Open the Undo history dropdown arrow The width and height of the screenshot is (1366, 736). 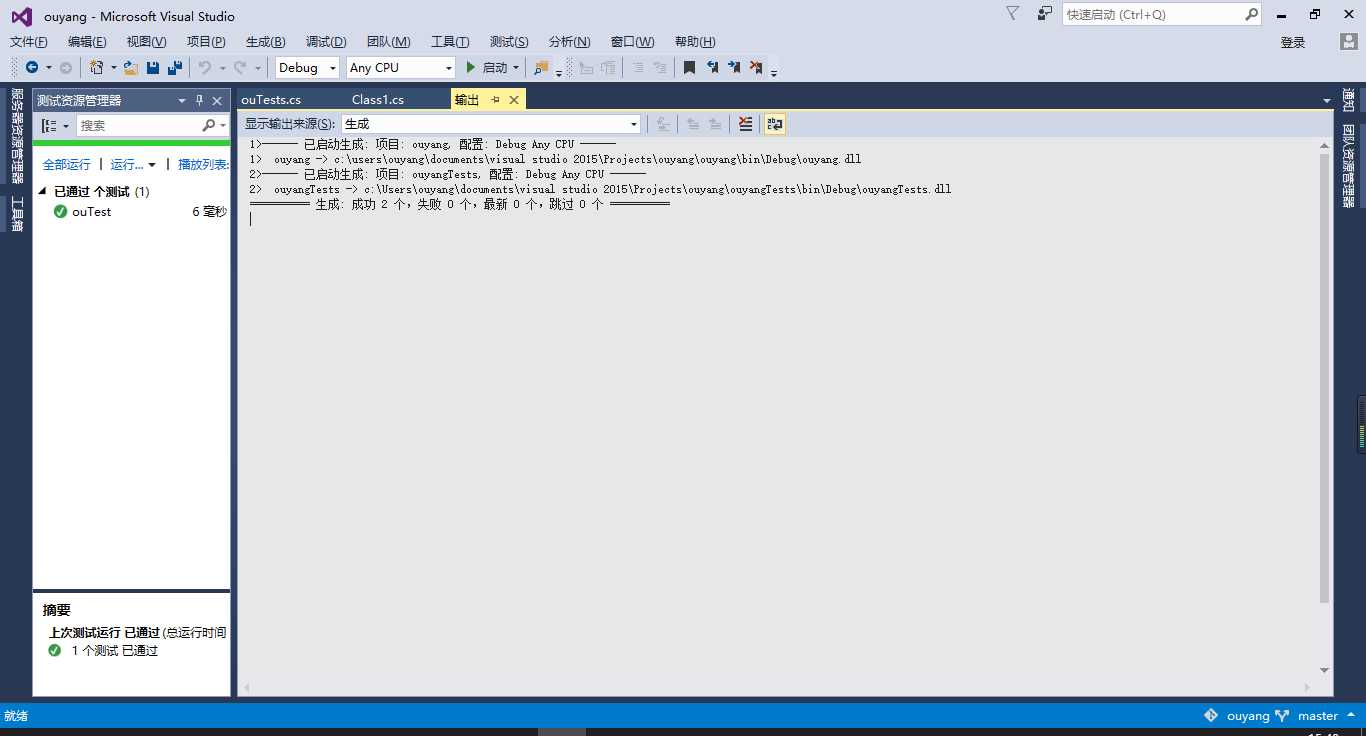click(x=221, y=67)
